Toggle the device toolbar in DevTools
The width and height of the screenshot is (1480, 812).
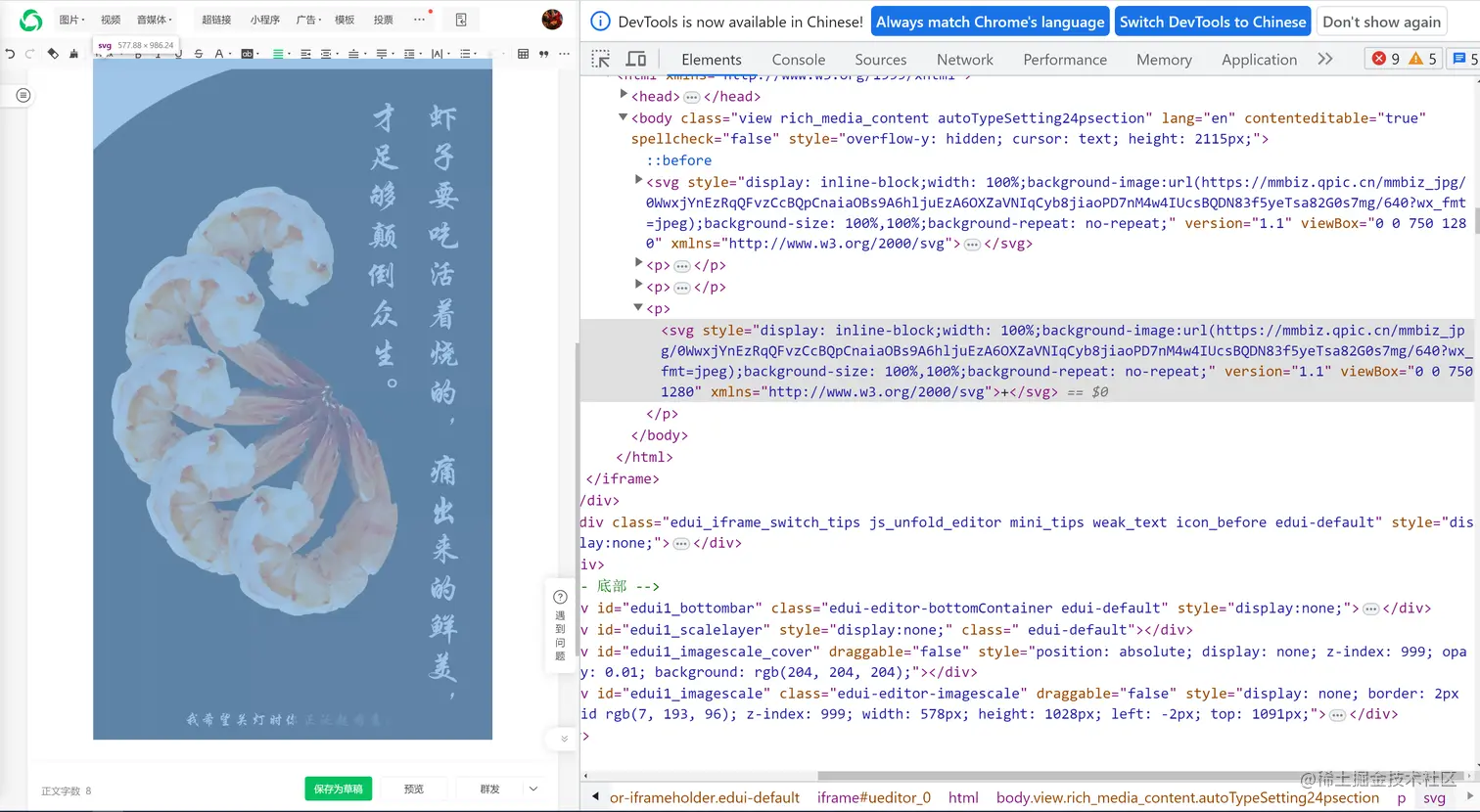coord(636,59)
